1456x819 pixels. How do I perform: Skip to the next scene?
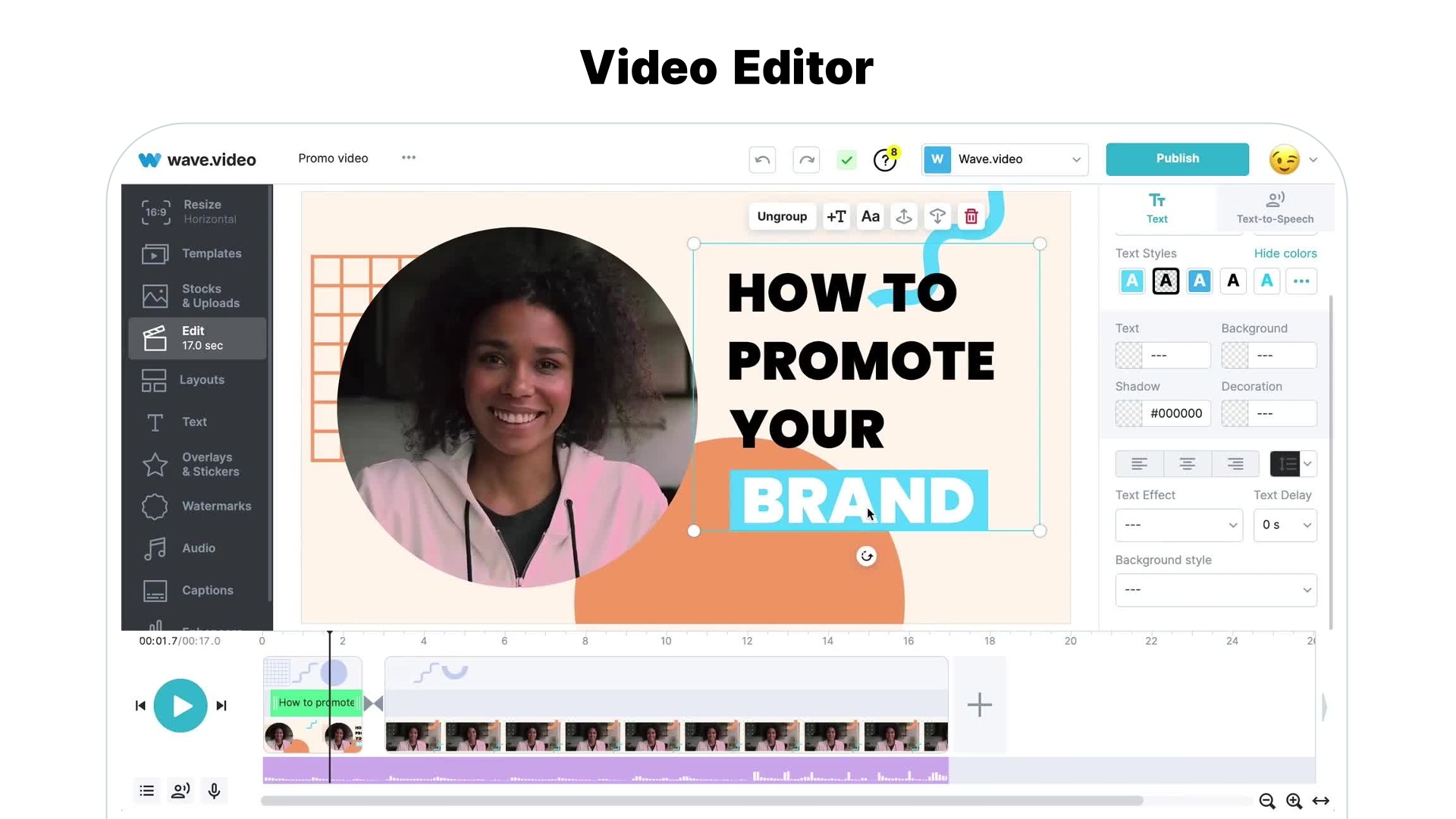click(x=221, y=706)
